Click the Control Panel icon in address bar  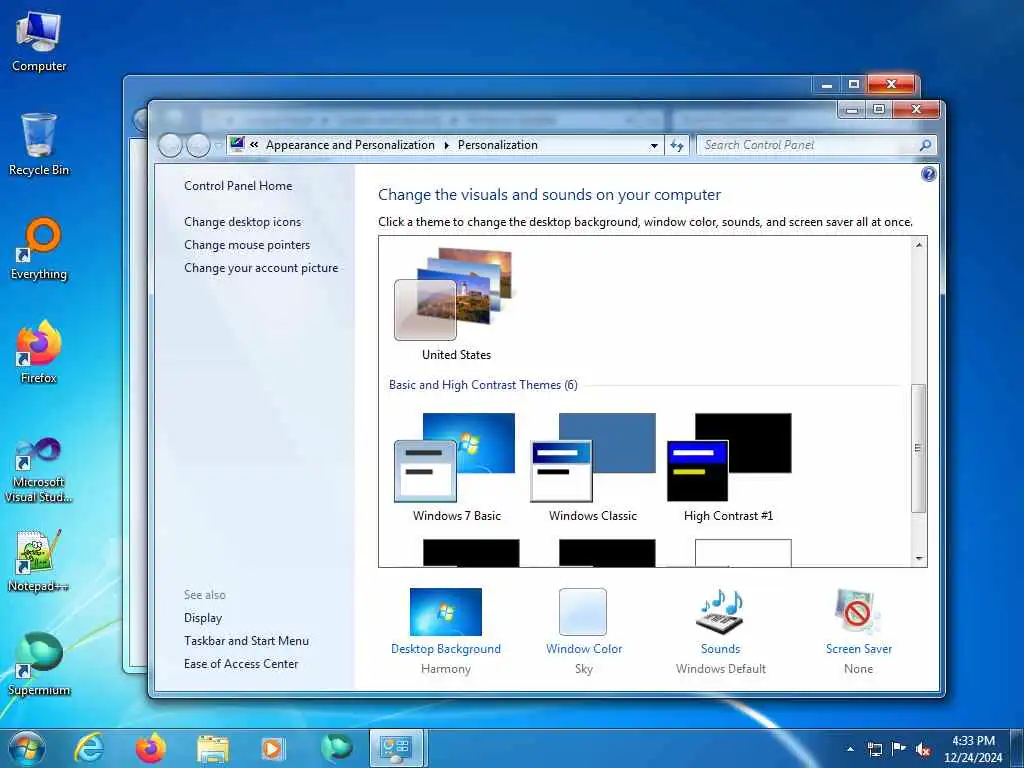pos(237,144)
